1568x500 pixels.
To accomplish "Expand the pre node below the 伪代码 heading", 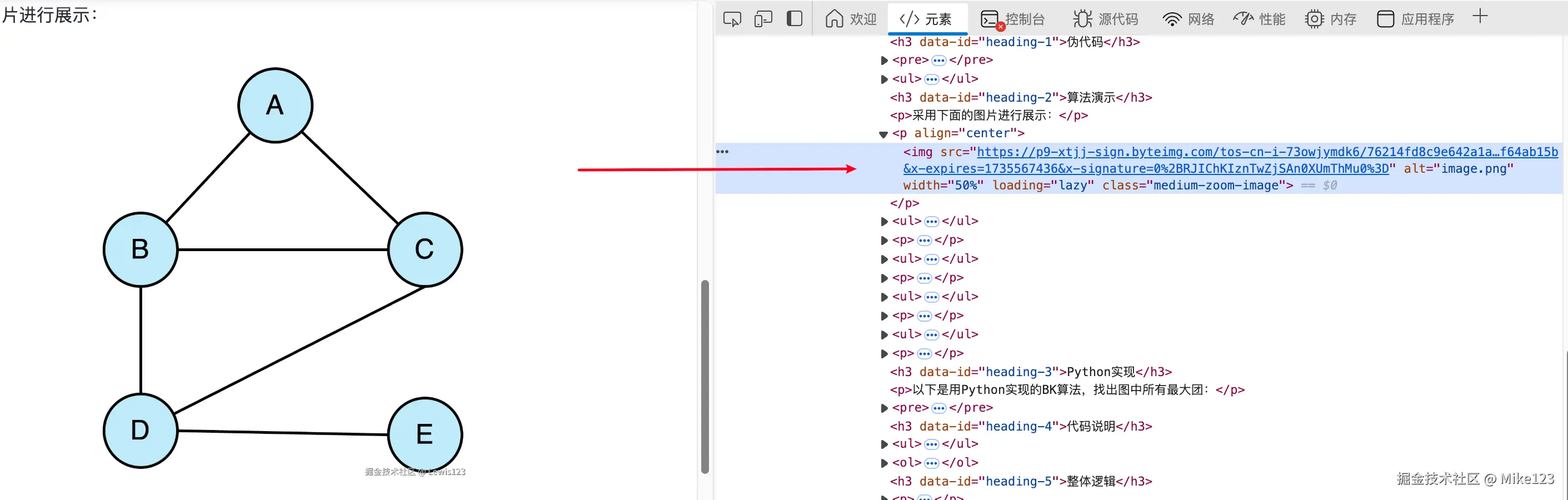I will pyautogui.click(x=884, y=60).
